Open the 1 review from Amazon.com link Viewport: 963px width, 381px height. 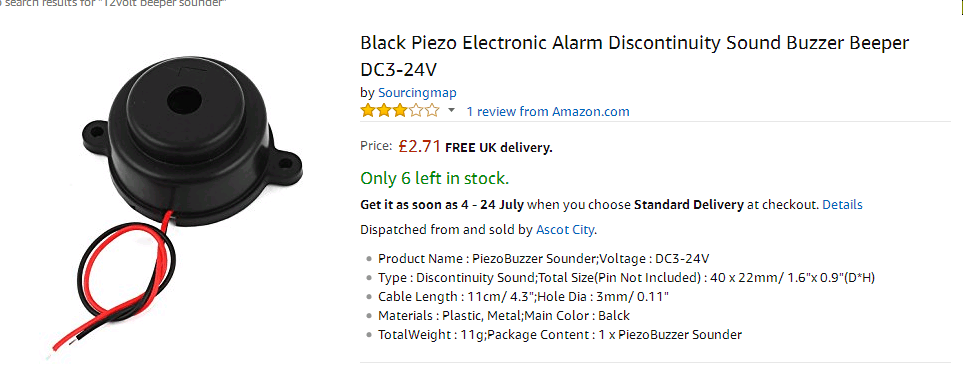tap(548, 111)
